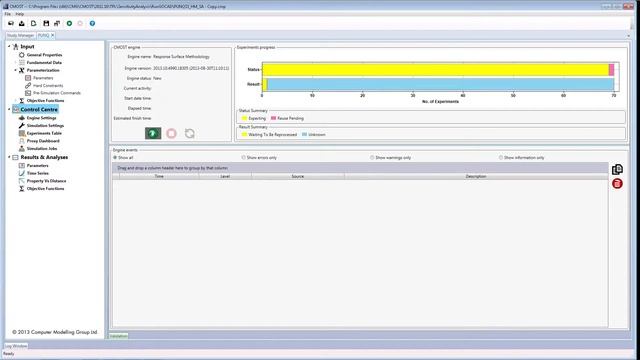Click the Save All toolbar icon
This screenshot has height=360, width=640.
[x=57, y=24]
